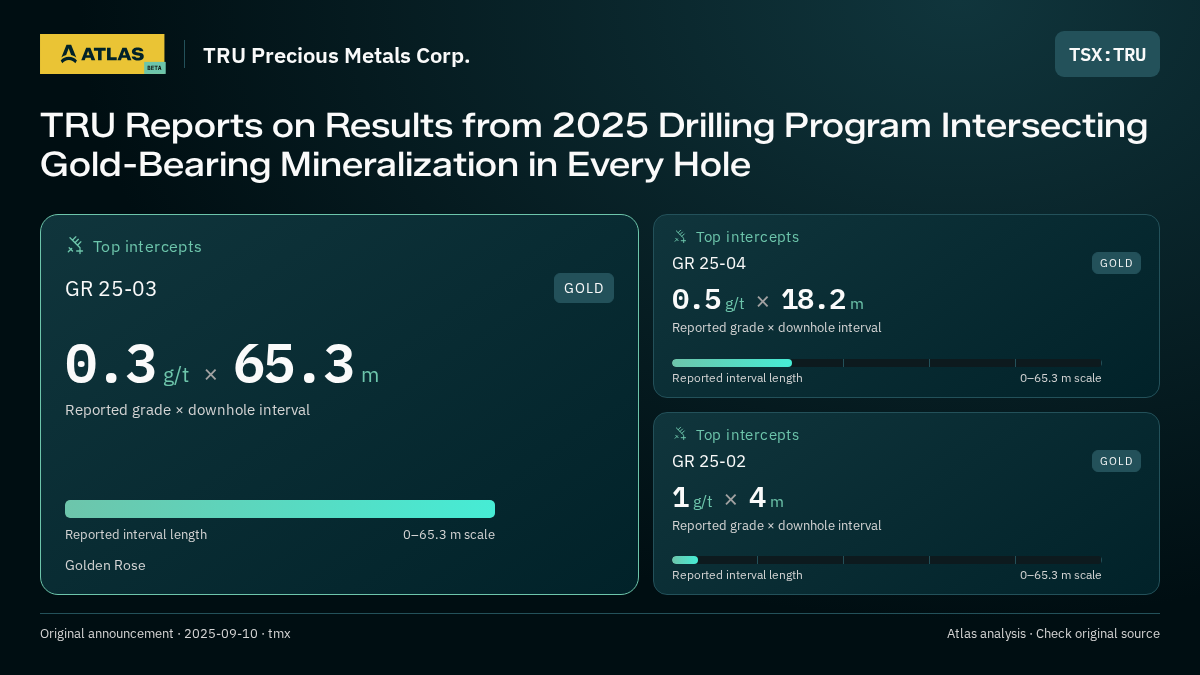Click the GR 25-03 interval length bar
The image size is (1200, 675).
point(280,509)
